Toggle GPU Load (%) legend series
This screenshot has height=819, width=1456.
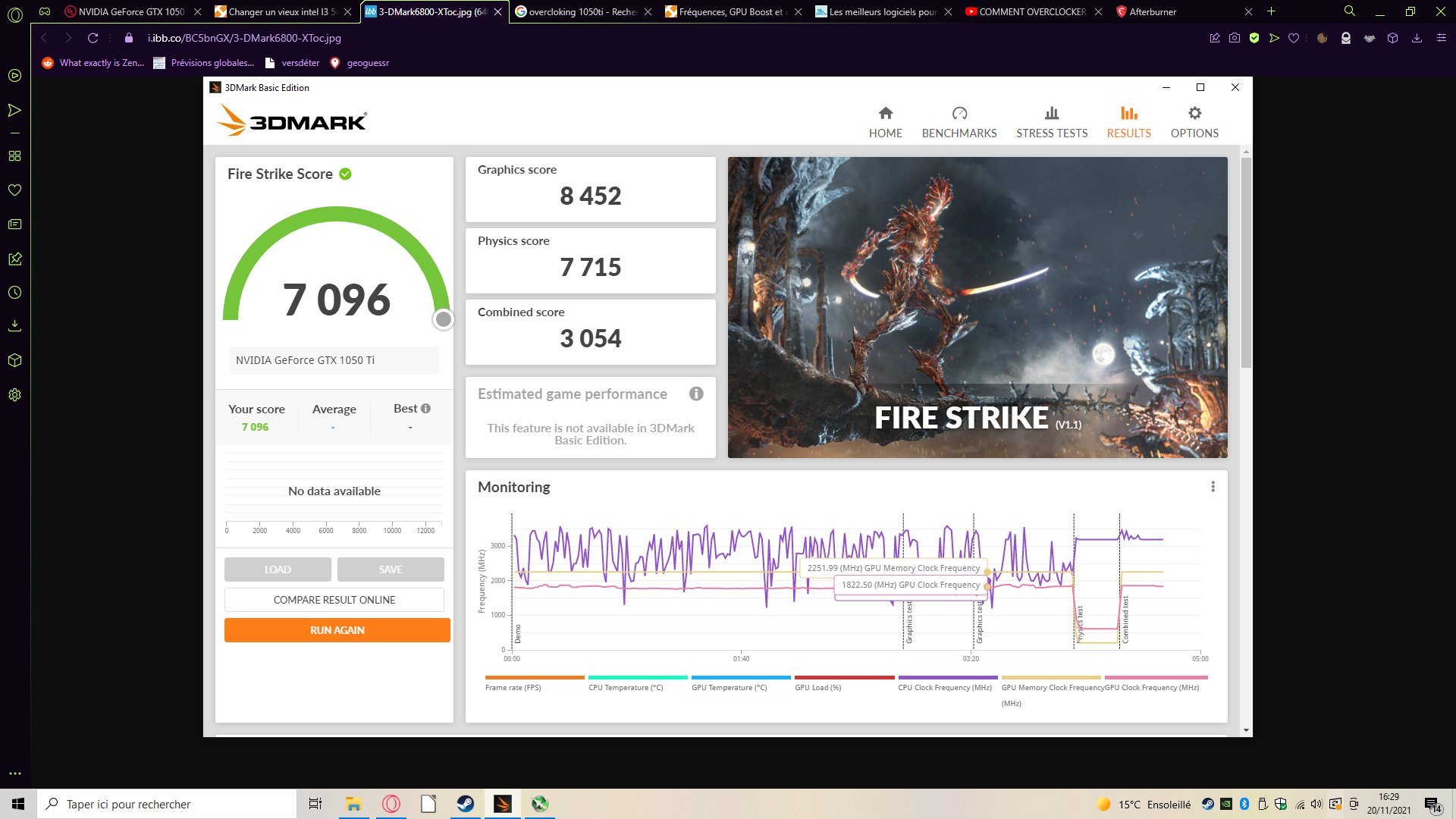coord(817,687)
